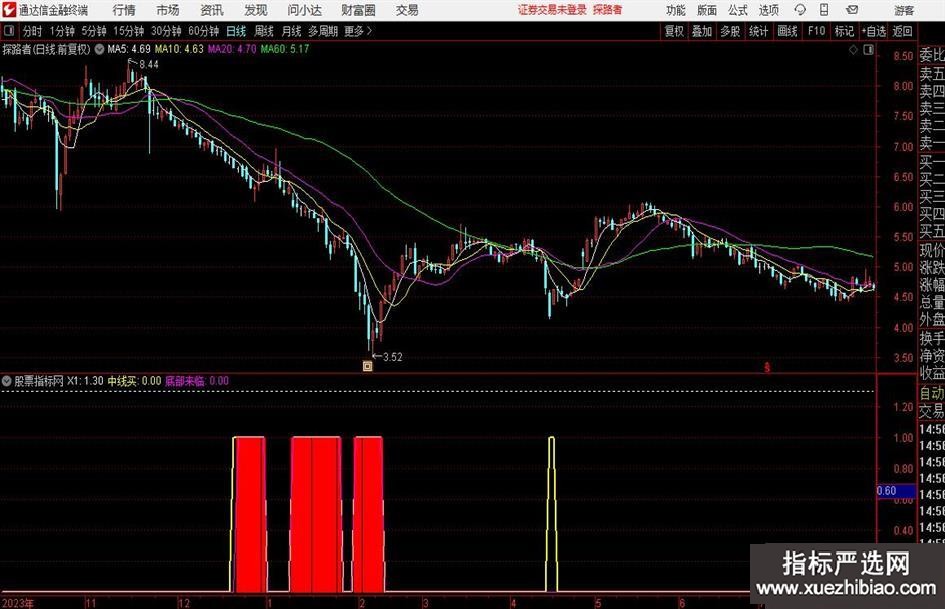Image resolution: width=945 pixels, height=609 pixels.
Task: Click the 3.52 low price label
Action: pos(392,357)
